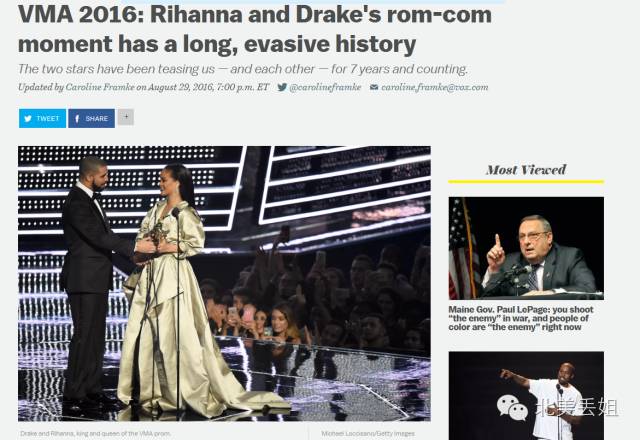Click the Michael Loccisano/Getty Images photo credit

click(368, 433)
